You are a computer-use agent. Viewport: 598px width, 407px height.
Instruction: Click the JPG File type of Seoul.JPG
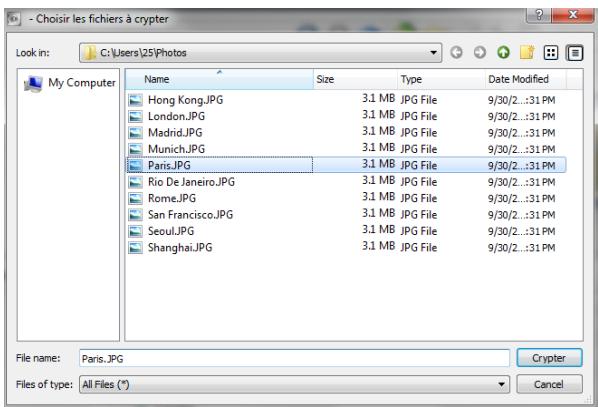(419, 231)
